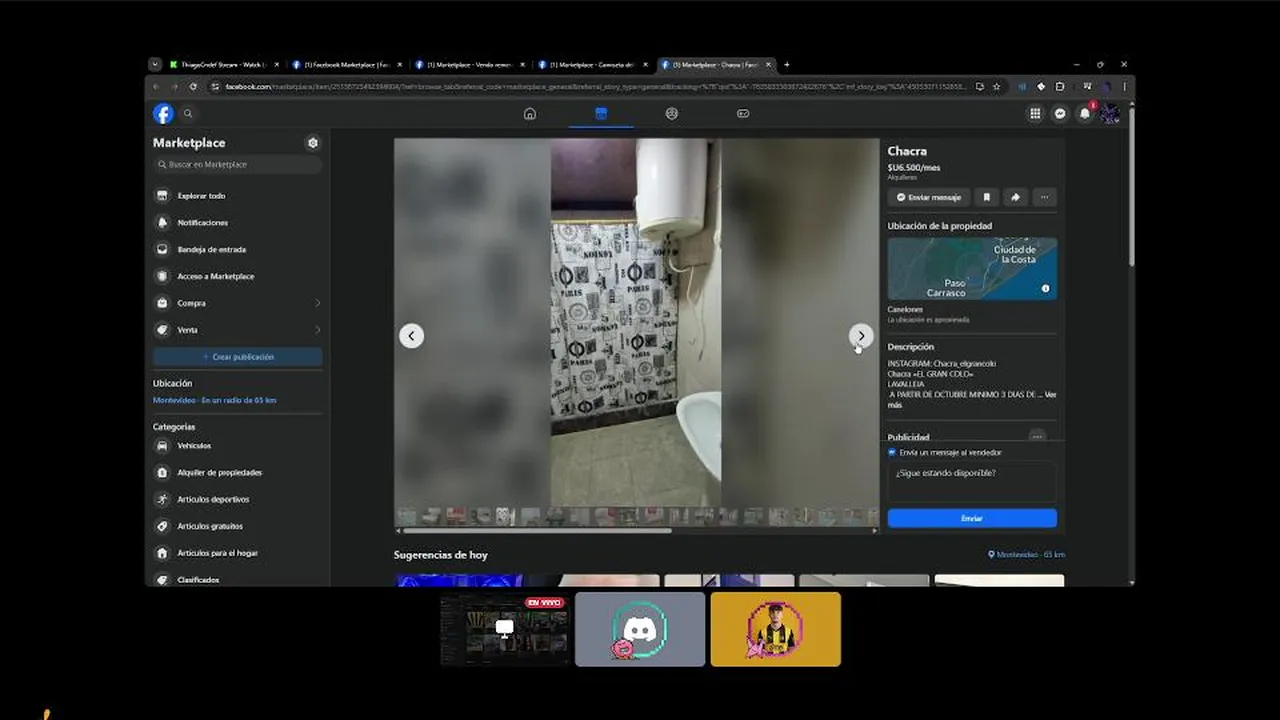The height and width of the screenshot is (720, 1280).
Task: Open browser three-dot menu
Action: pos(1124,87)
